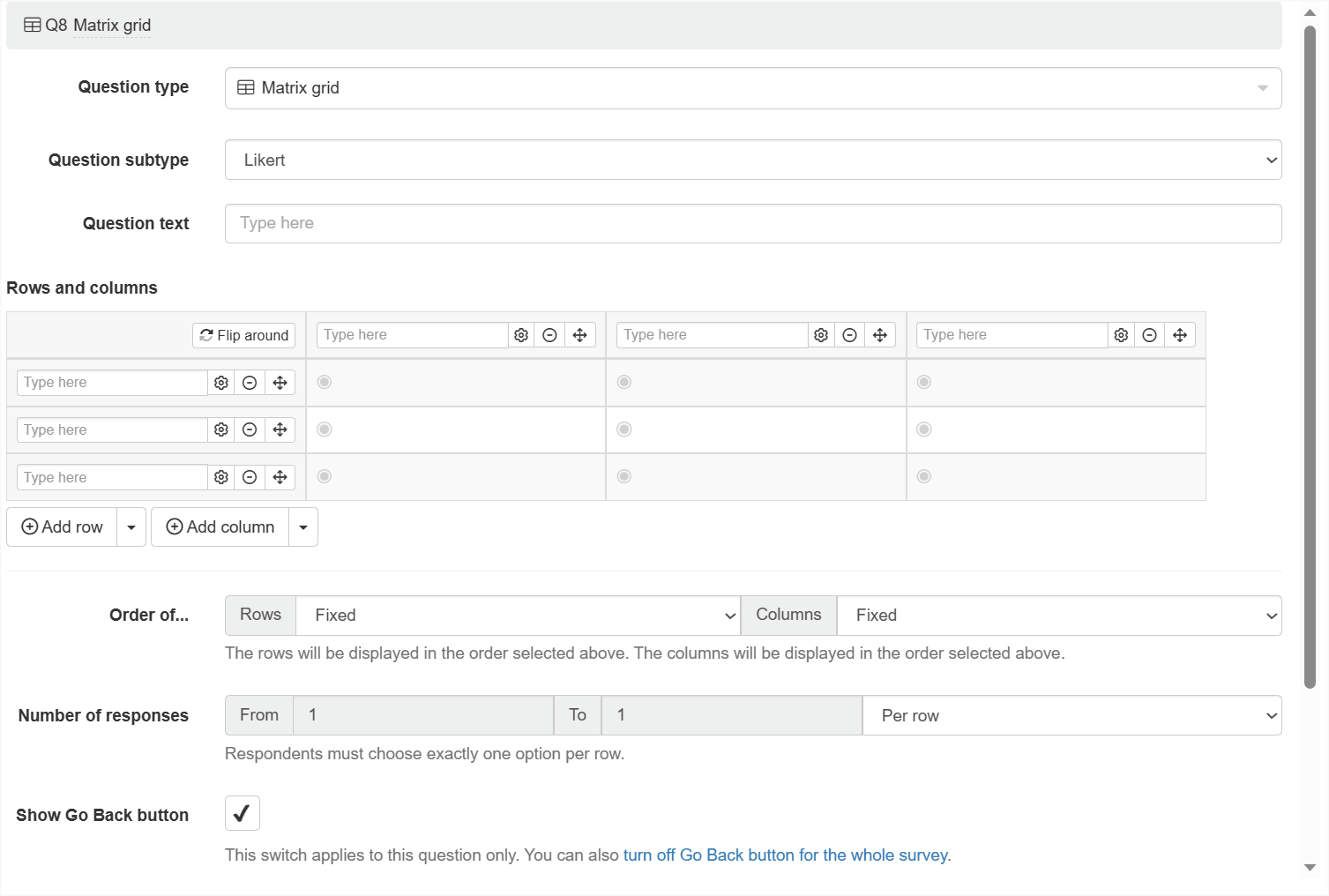Open the Columns order dropdown

click(1059, 616)
